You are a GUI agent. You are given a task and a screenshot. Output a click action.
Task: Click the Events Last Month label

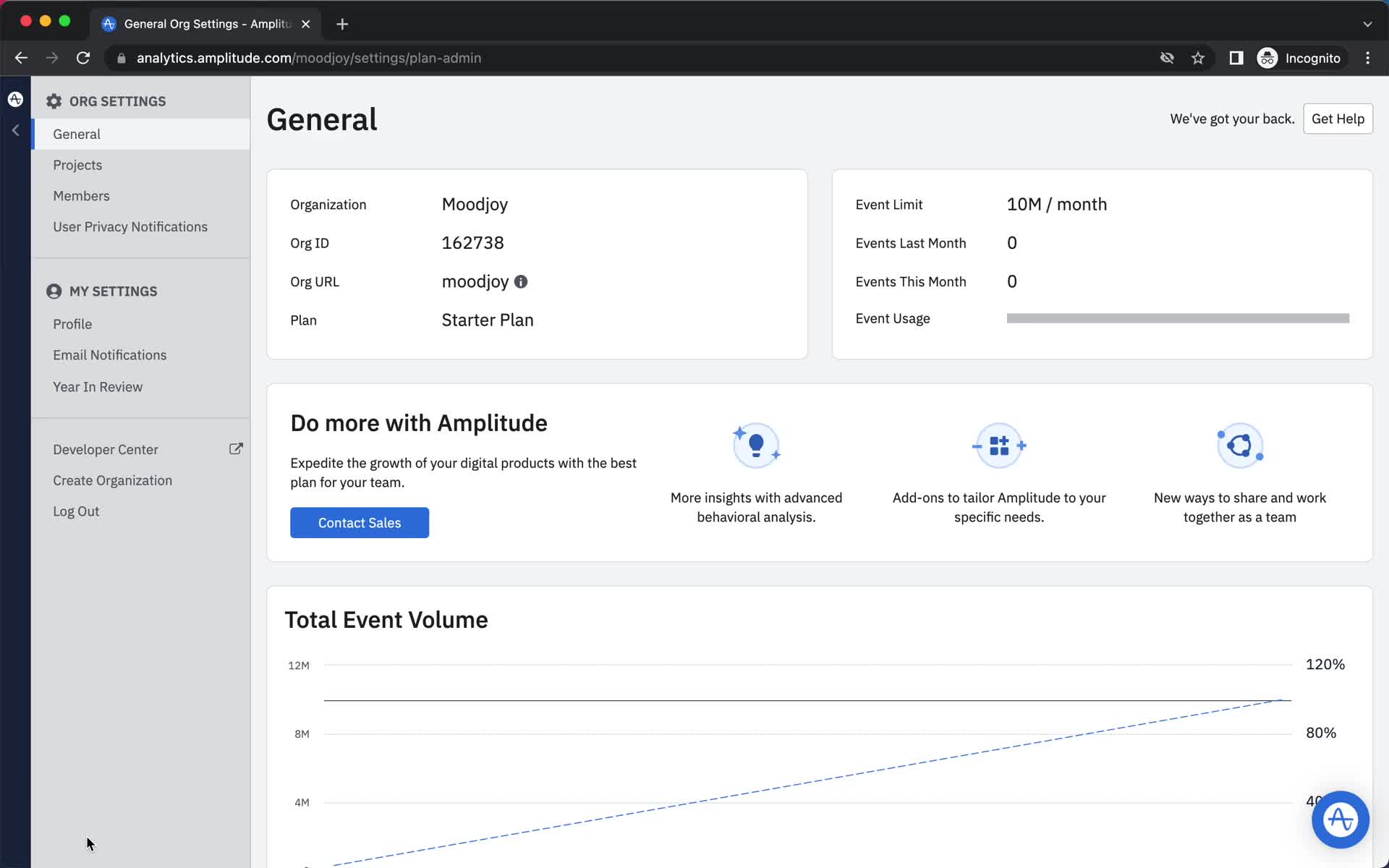(x=911, y=243)
